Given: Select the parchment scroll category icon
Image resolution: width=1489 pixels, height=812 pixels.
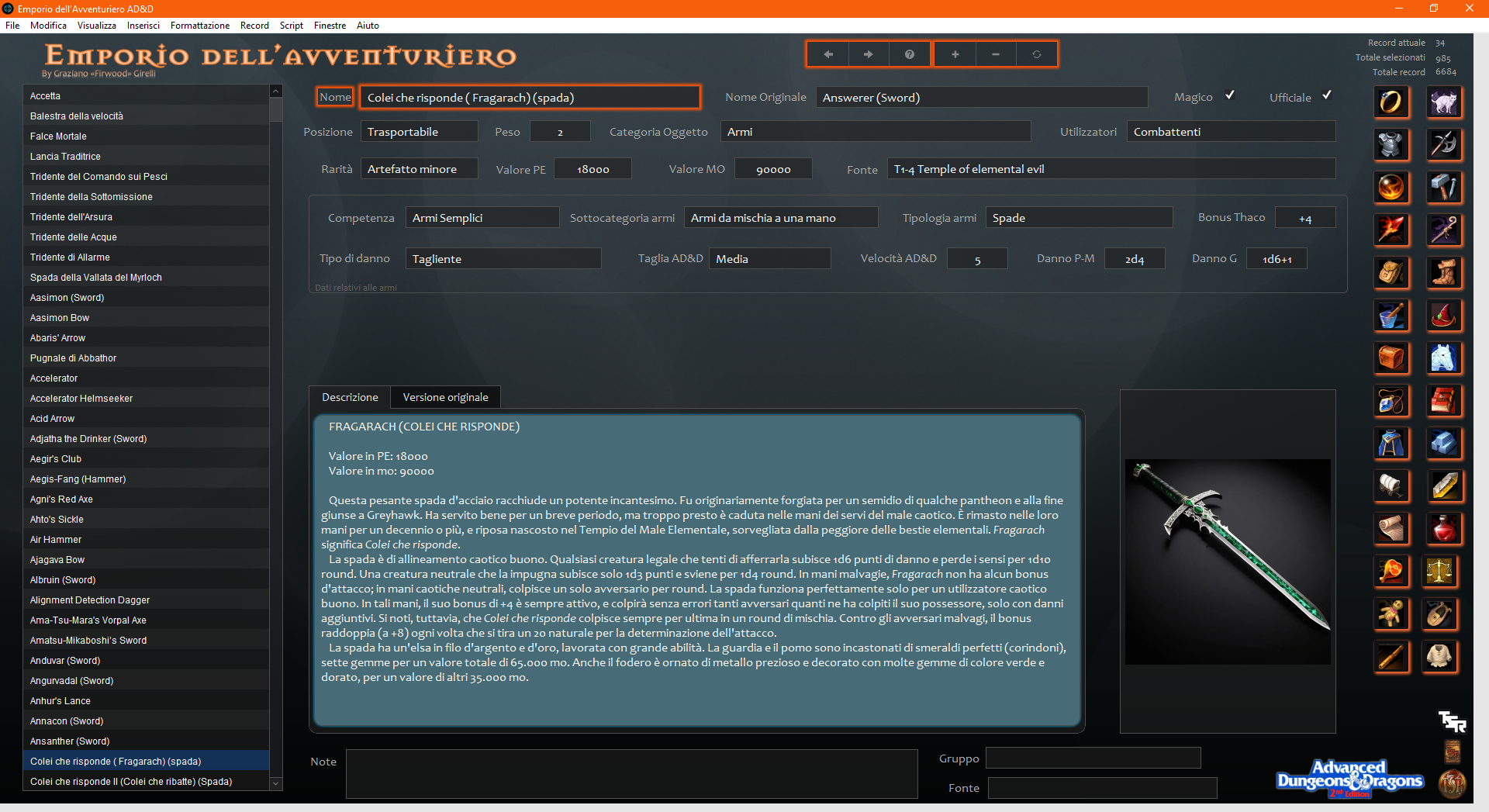Looking at the screenshot, I should 1391,529.
